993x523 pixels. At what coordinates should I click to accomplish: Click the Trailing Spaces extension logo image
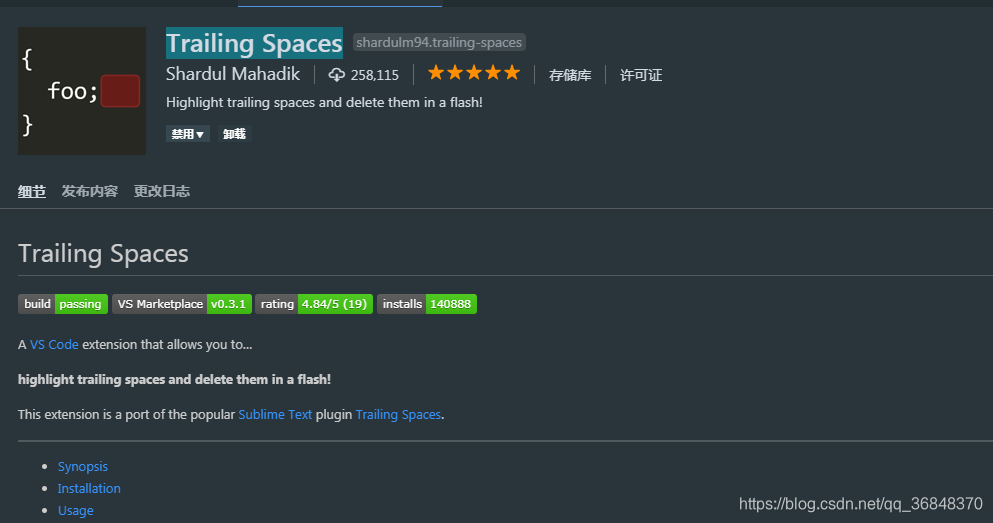tap(82, 91)
